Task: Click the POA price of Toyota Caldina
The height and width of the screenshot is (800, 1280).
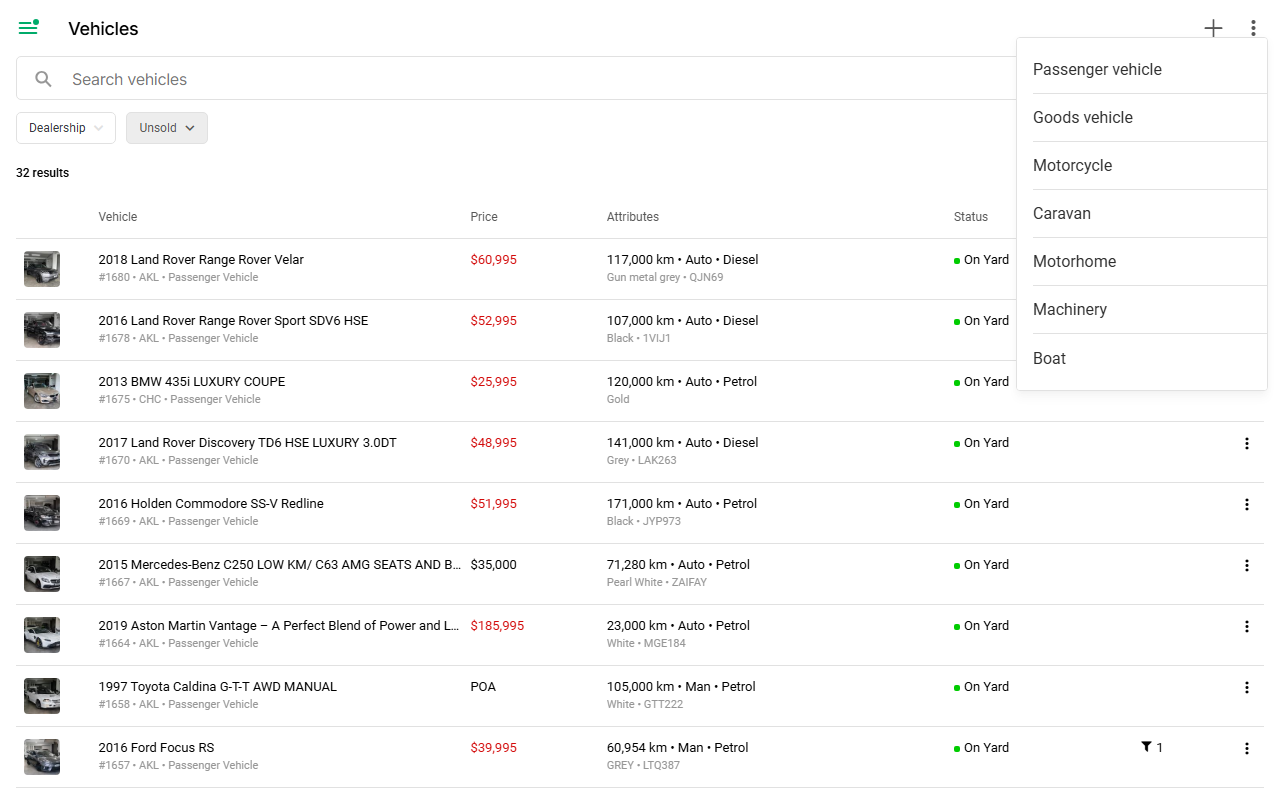Action: point(483,687)
